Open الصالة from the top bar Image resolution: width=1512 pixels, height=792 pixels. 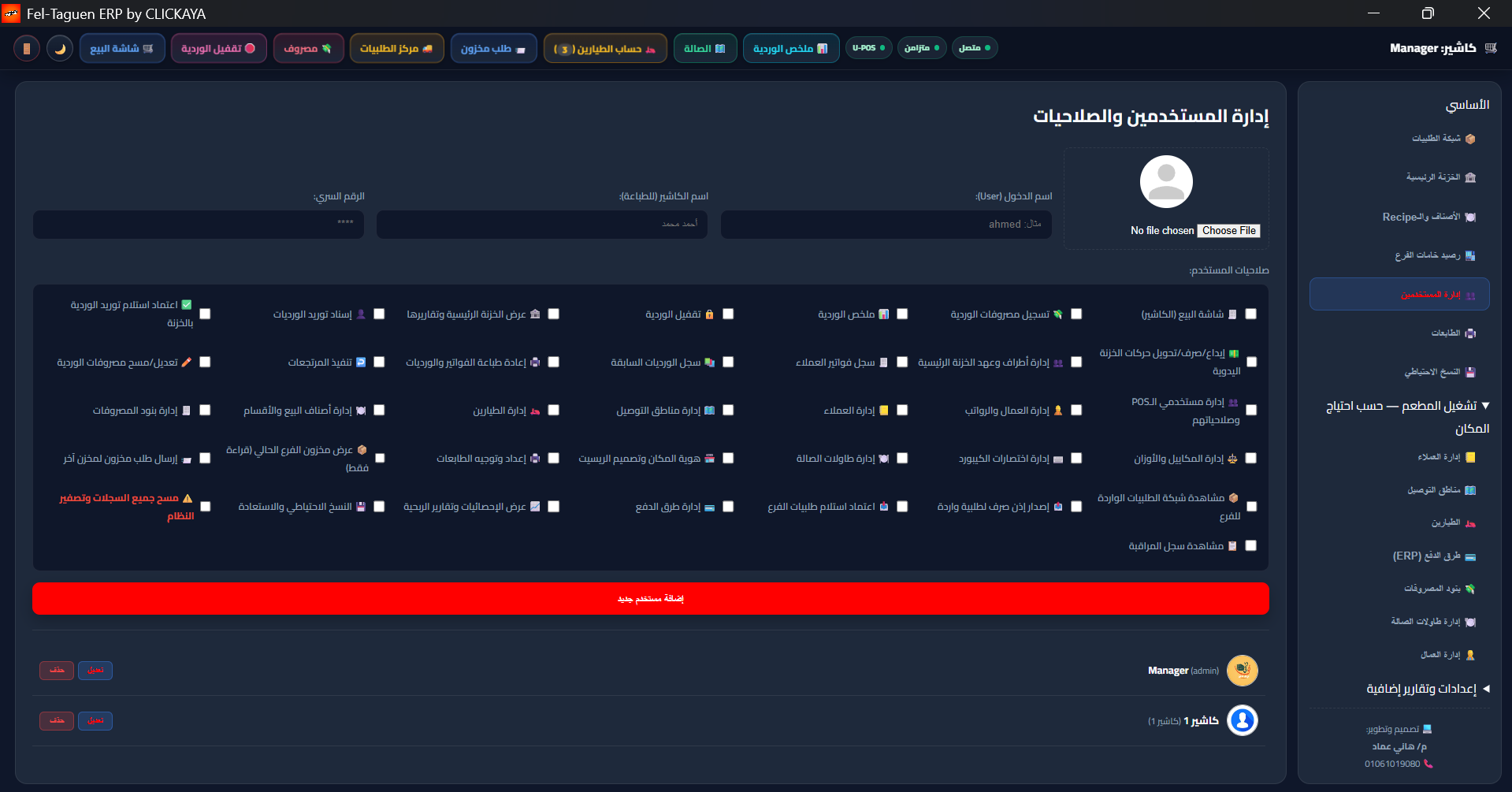(x=705, y=49)
